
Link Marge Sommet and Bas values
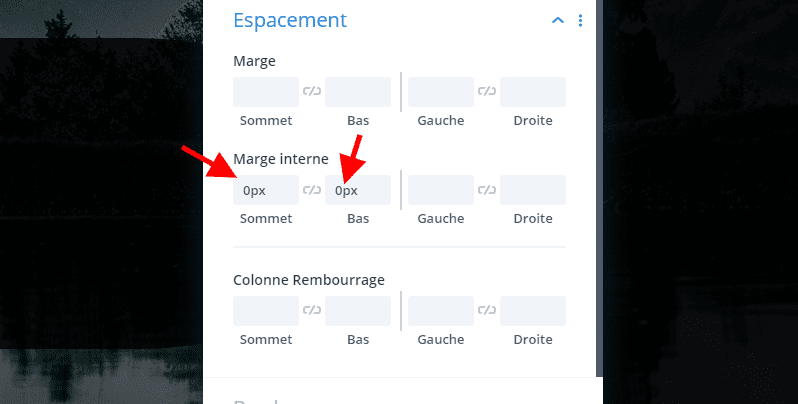pyautogui.click(x=312, y=92)
